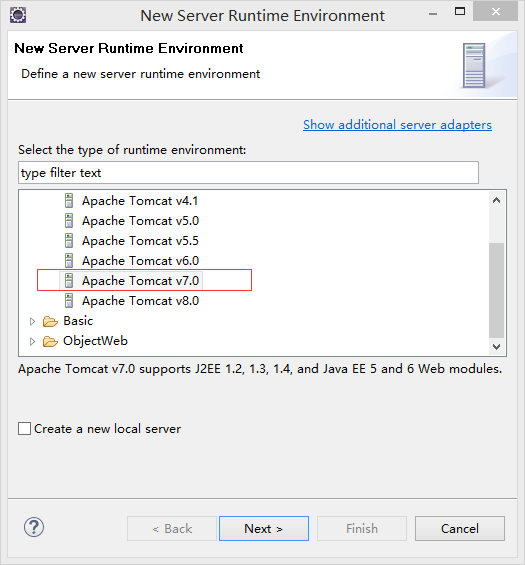Click the Basic folder icon
The width and height of the screenshot is (525, 565).
[50, 321]
